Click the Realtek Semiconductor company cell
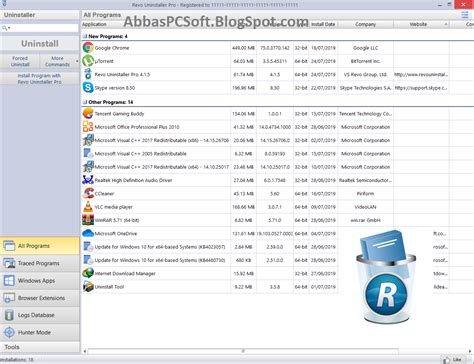474x364 pixels. pyautogui.click(x=365, y=180)
